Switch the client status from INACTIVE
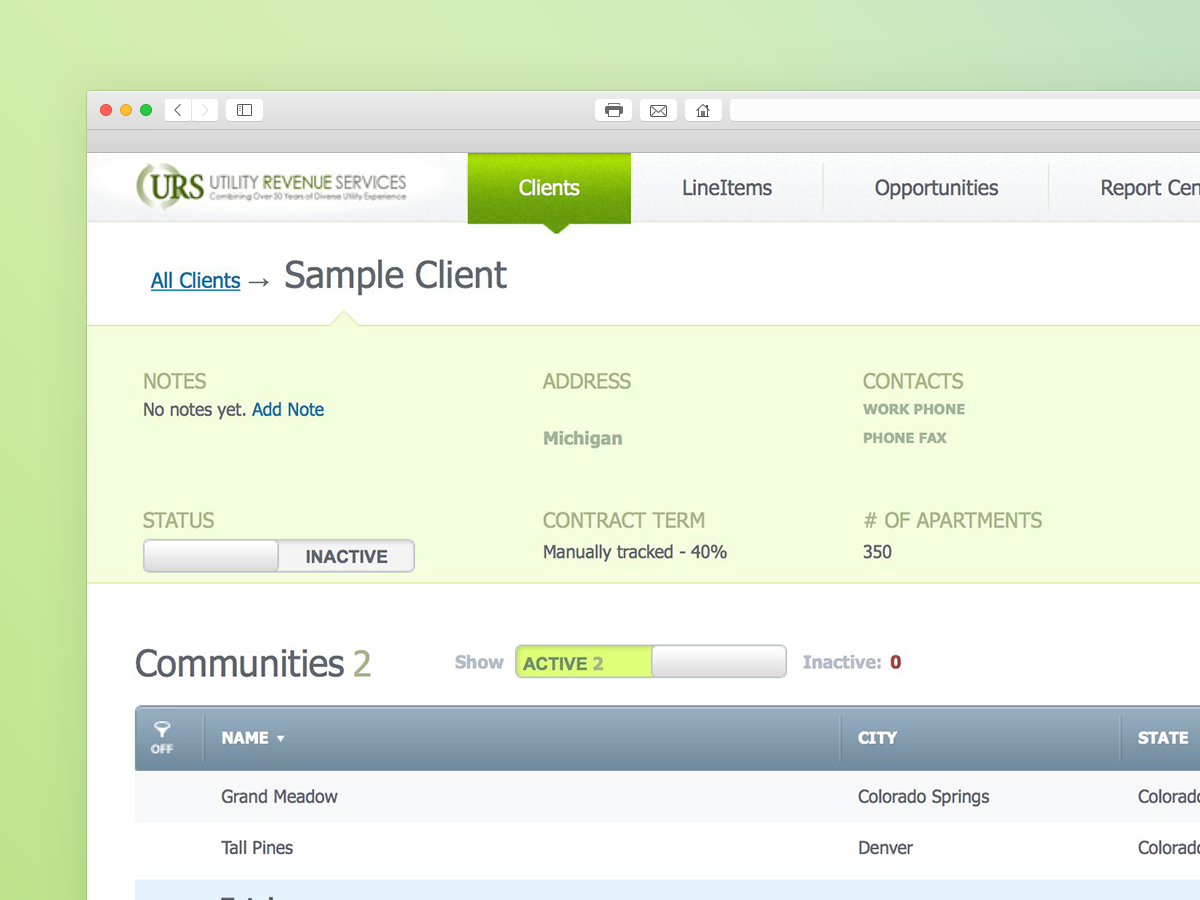Image resolution: width=1200 pixels, height=900 pixels. coord(210,556)
